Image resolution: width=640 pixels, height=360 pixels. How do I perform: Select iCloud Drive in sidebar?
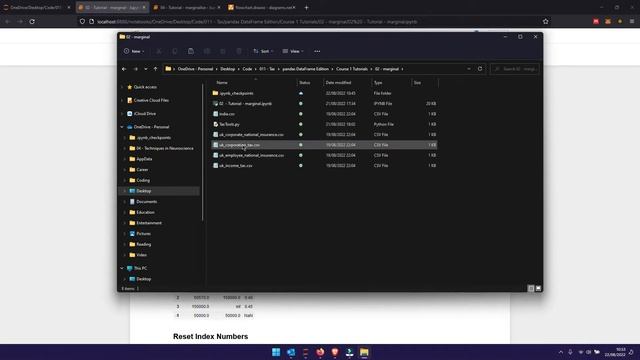click(x=144, y=114)
